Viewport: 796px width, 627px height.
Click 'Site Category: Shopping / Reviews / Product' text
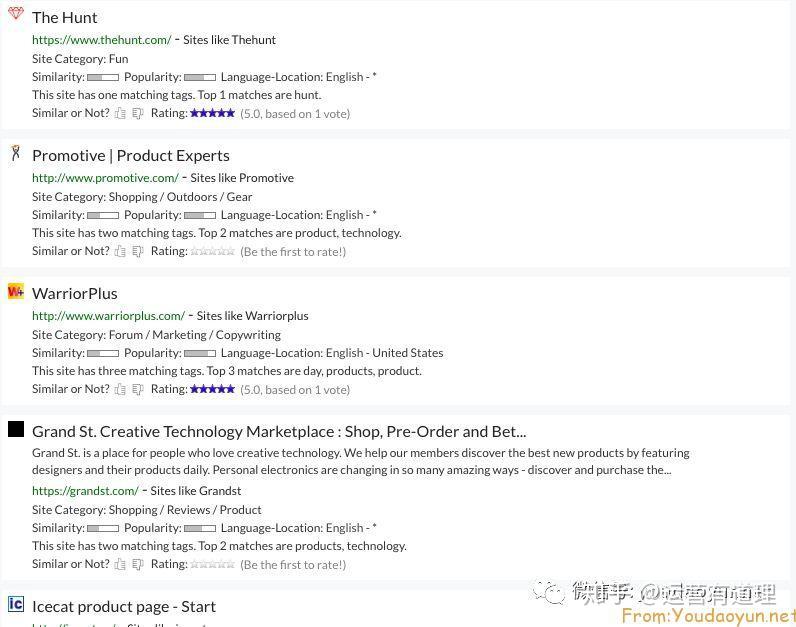tap(147, 510)
